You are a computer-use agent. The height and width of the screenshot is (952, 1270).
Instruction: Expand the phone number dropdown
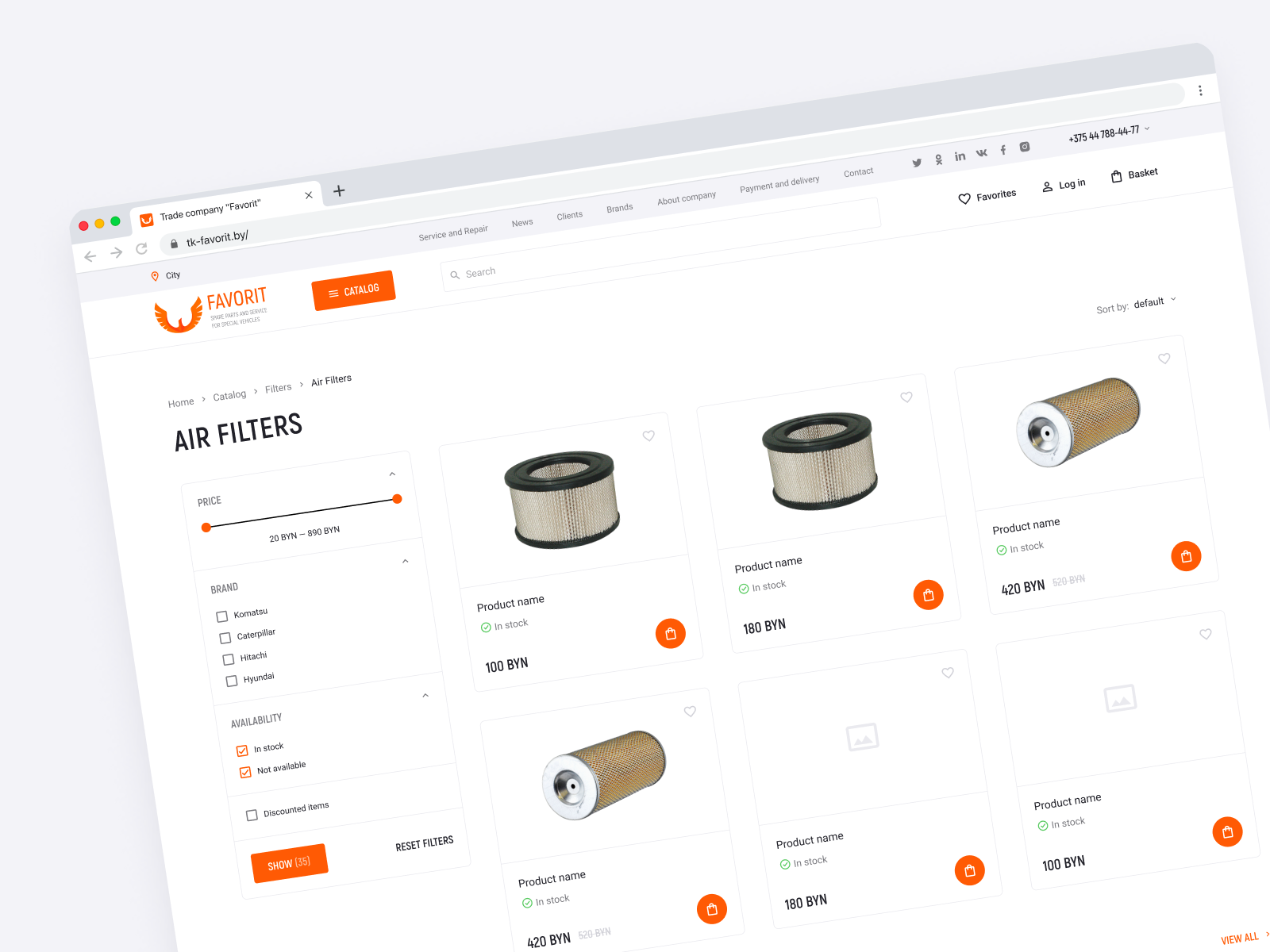1147,129
